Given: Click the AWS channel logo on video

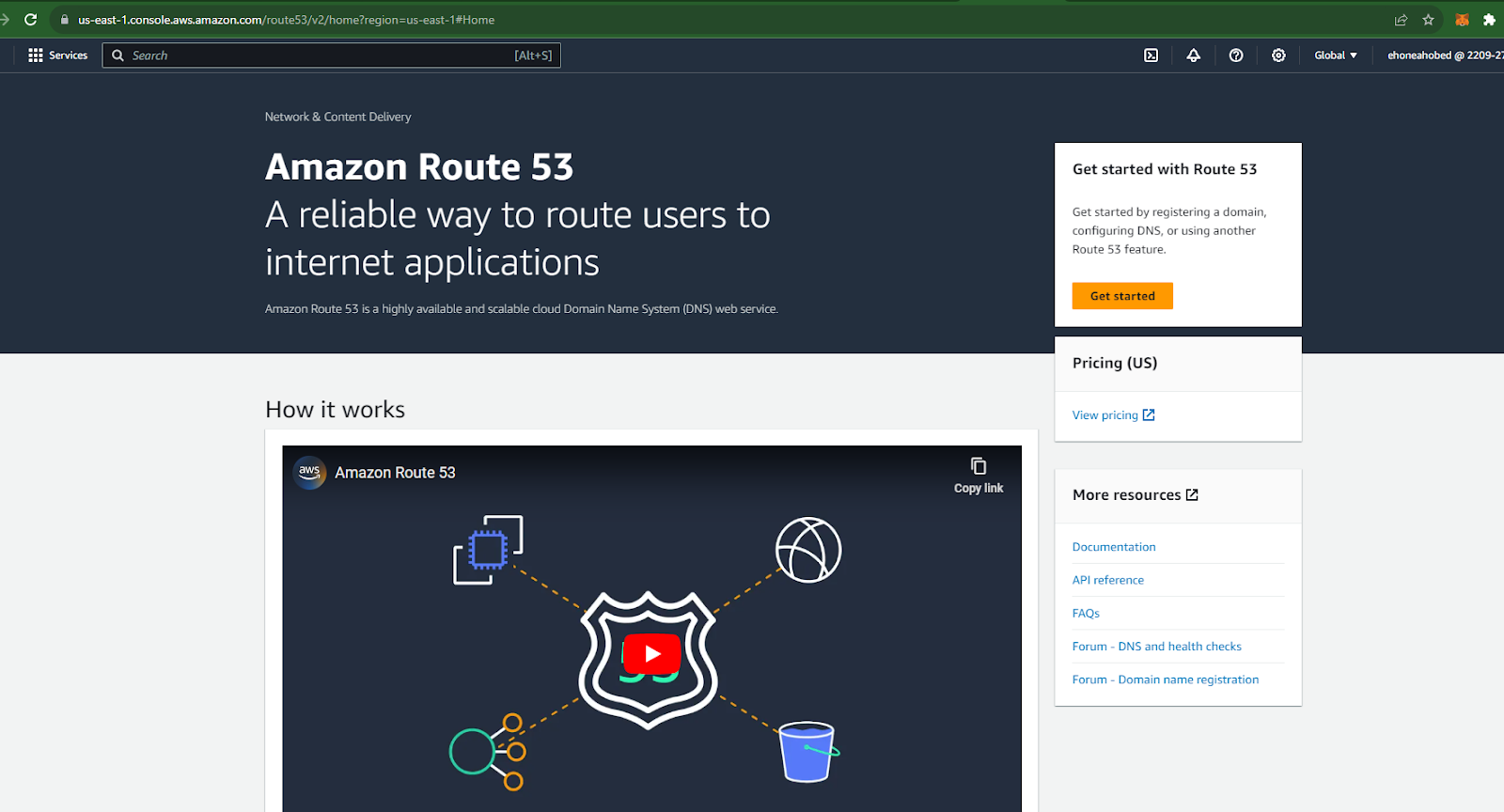Looking at the screenshot, I should point(310,473).
